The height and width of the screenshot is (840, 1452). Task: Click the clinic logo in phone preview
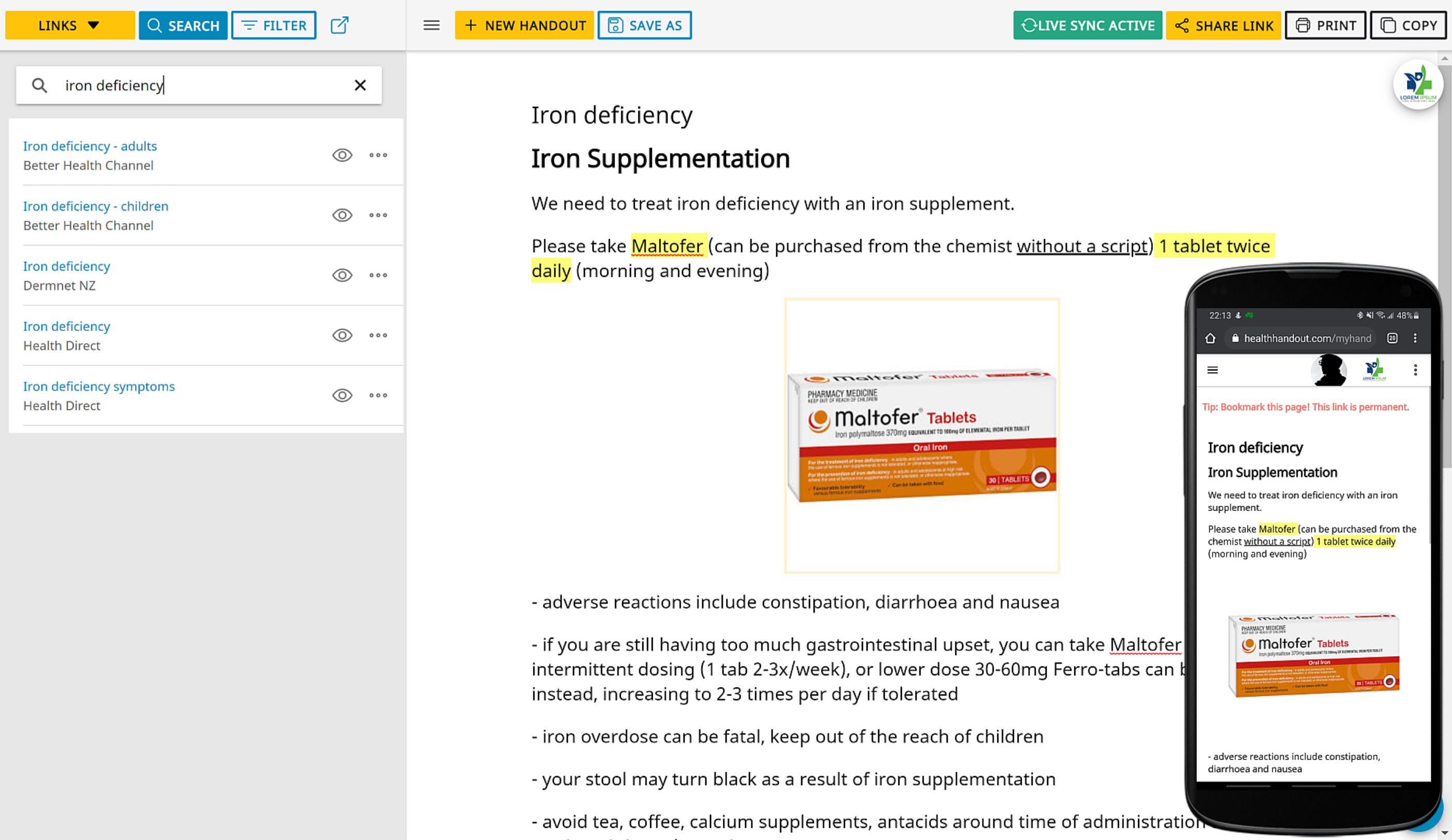[x=1374, y=370]
